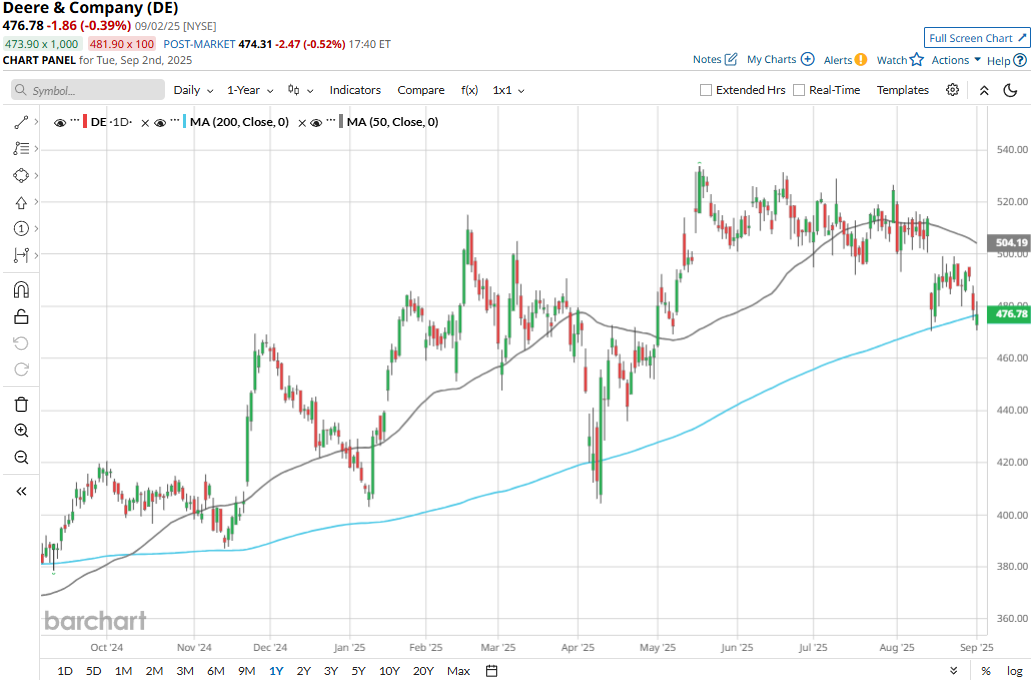This screenshot has height=680, width=1032.
Task: Zoom in on the chart
Action: (x=21, y=431)
